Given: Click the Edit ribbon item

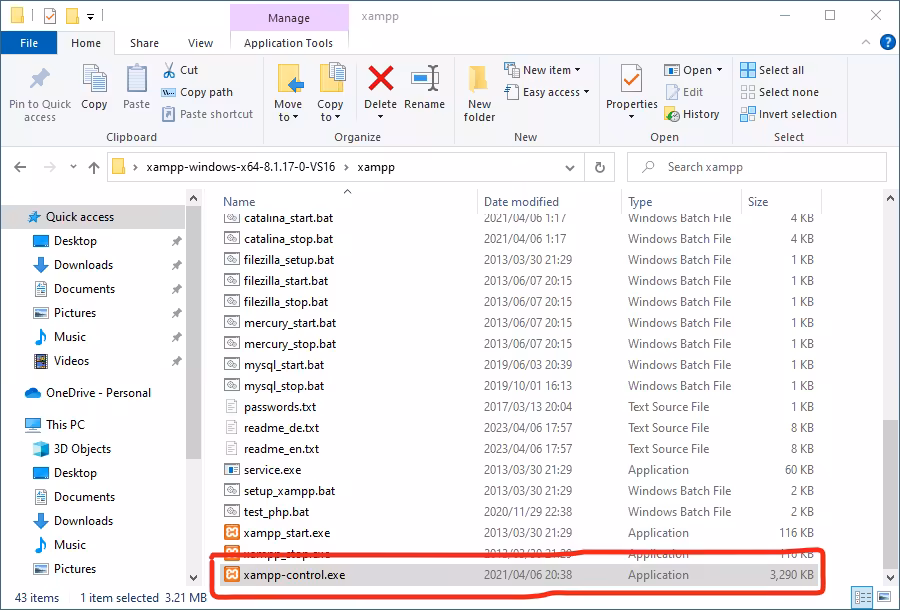Looking at the screenshot, I should pos(685,92).
